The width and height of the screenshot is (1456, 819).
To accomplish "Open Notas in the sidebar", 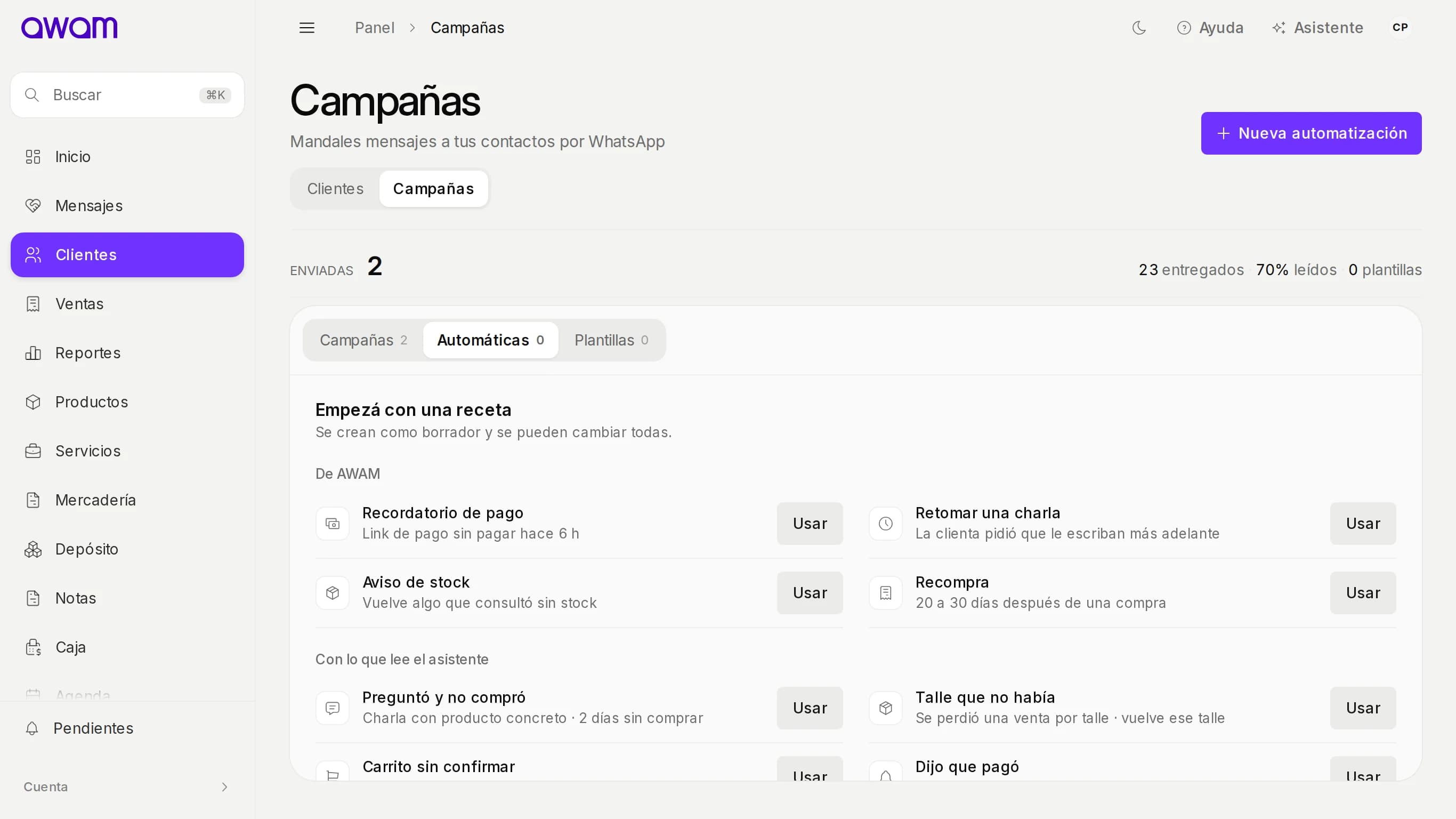I will (x=127, y=598).
